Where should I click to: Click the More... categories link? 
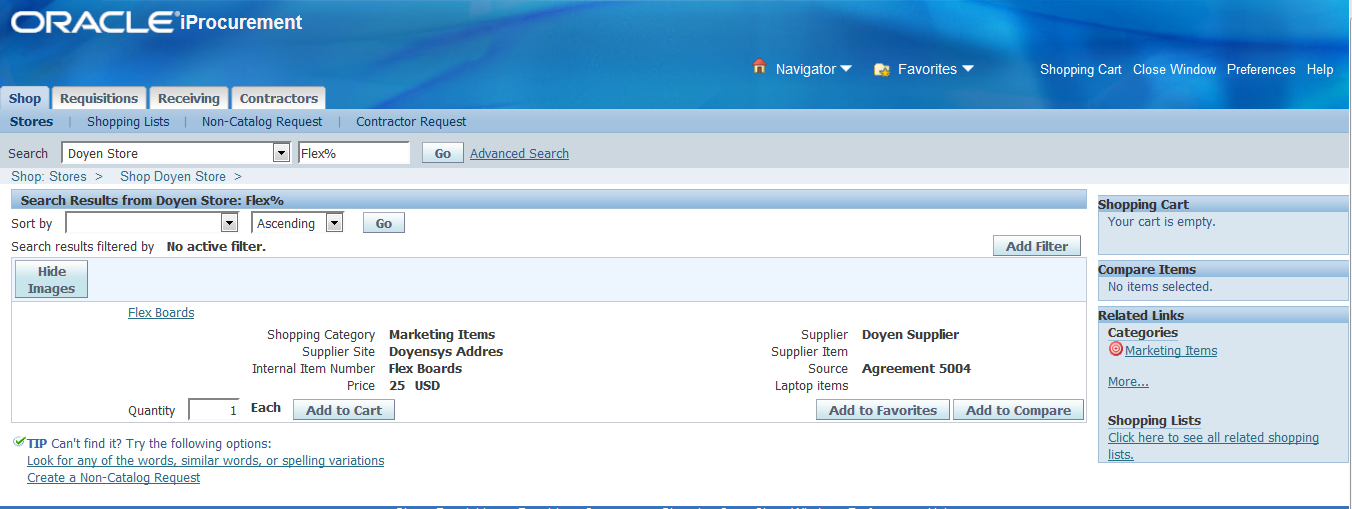click(x=1128, y=382)
